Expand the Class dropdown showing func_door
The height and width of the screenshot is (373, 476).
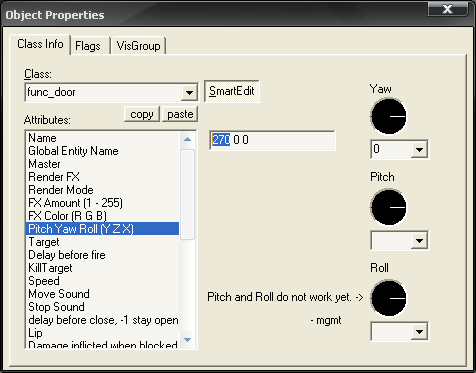pos(189,92)
